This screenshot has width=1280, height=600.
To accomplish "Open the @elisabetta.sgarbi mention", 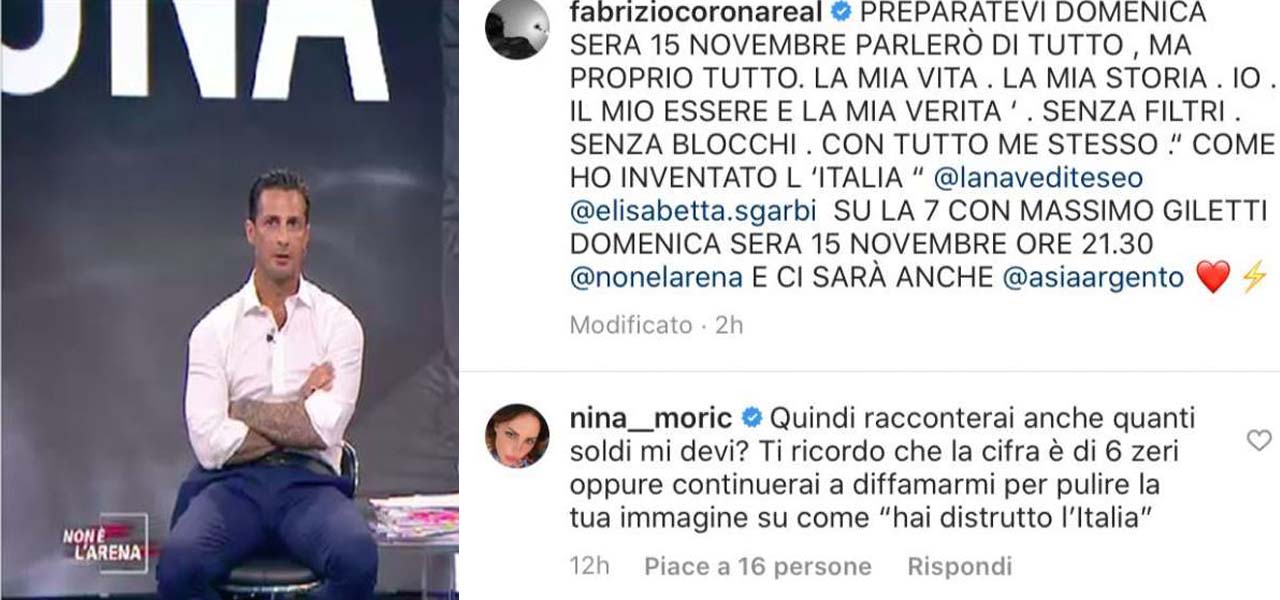I will [694, 211].
